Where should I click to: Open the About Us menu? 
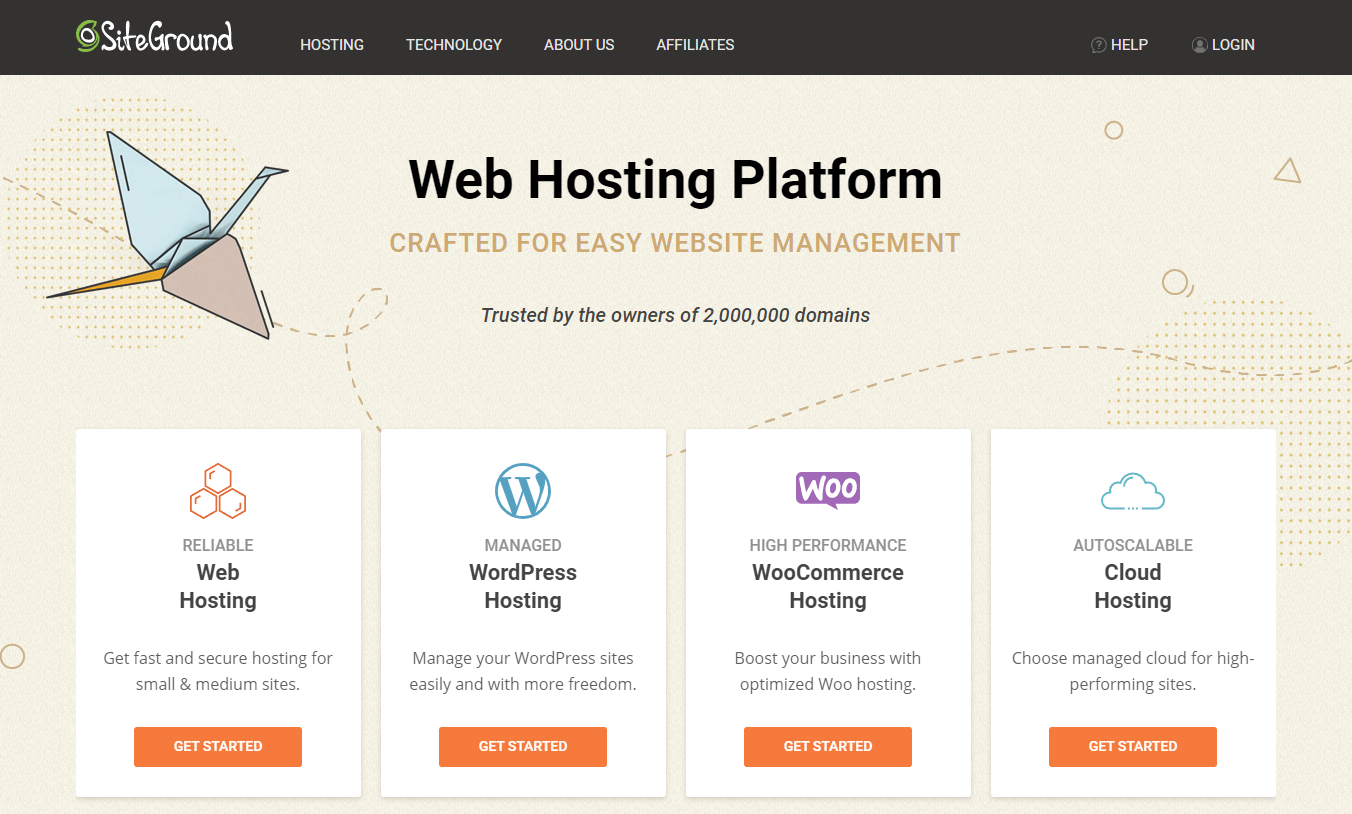tap(579, 45)
